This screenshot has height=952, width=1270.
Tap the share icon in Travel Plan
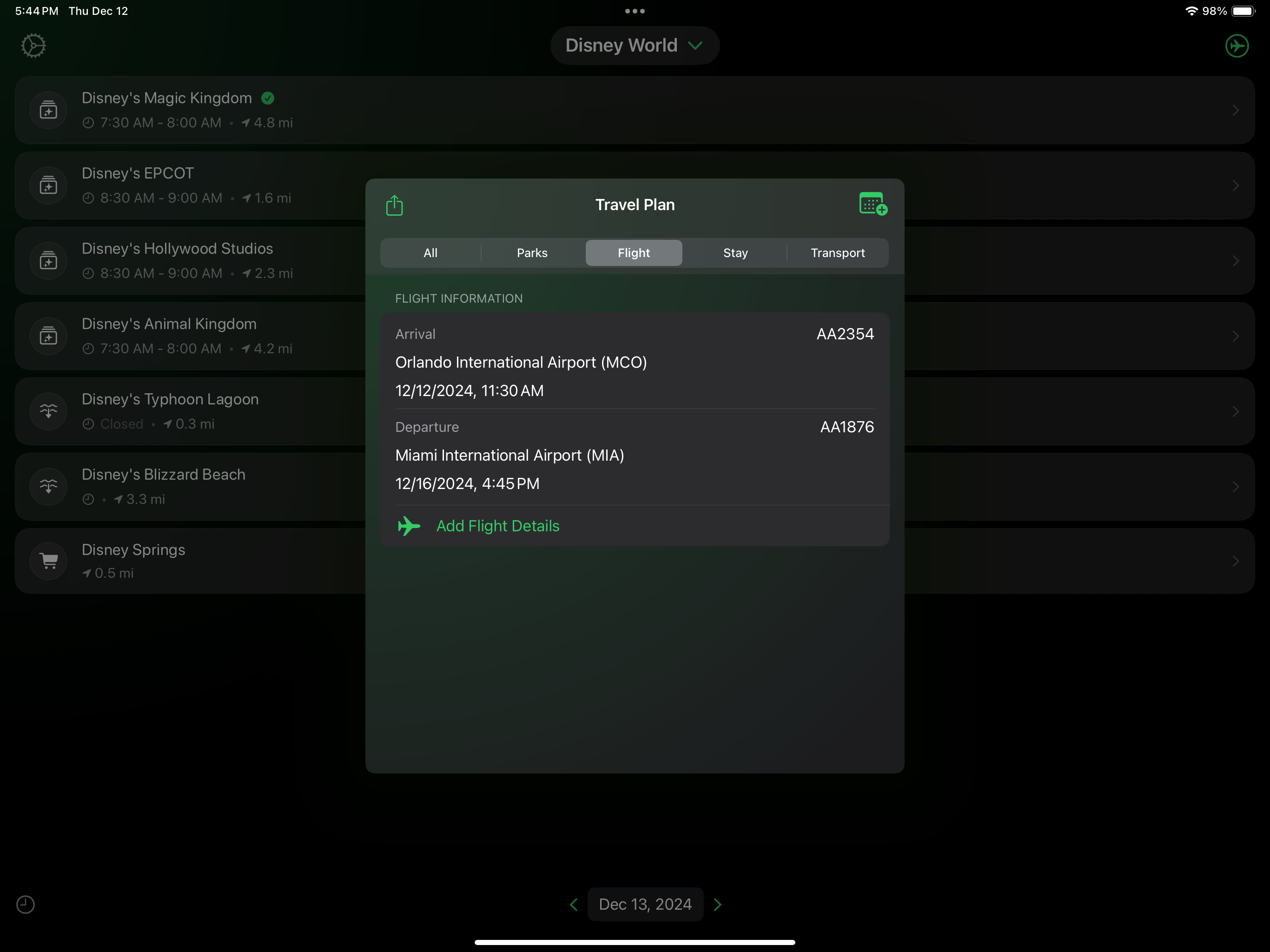[x=395, y=205]
